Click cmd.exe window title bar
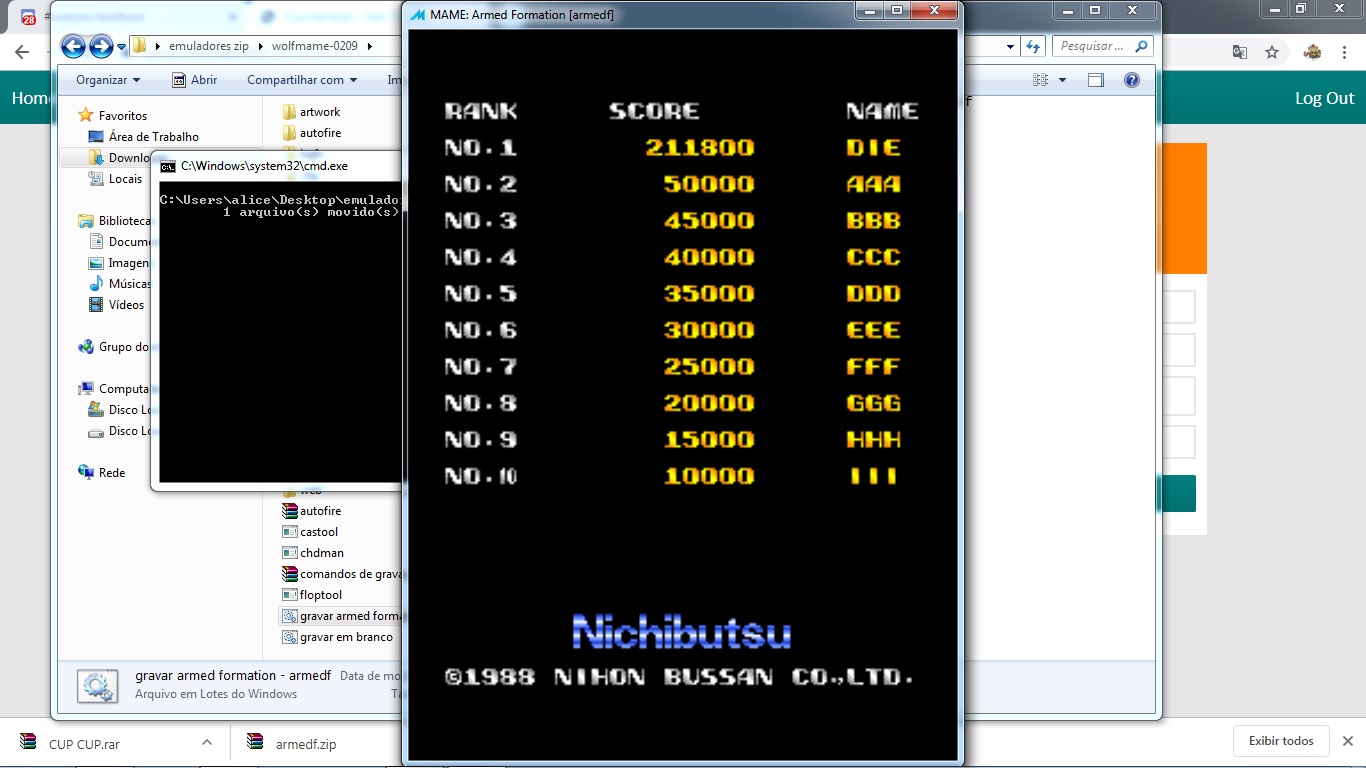The image size is (1366, 768). click(275, 166)
